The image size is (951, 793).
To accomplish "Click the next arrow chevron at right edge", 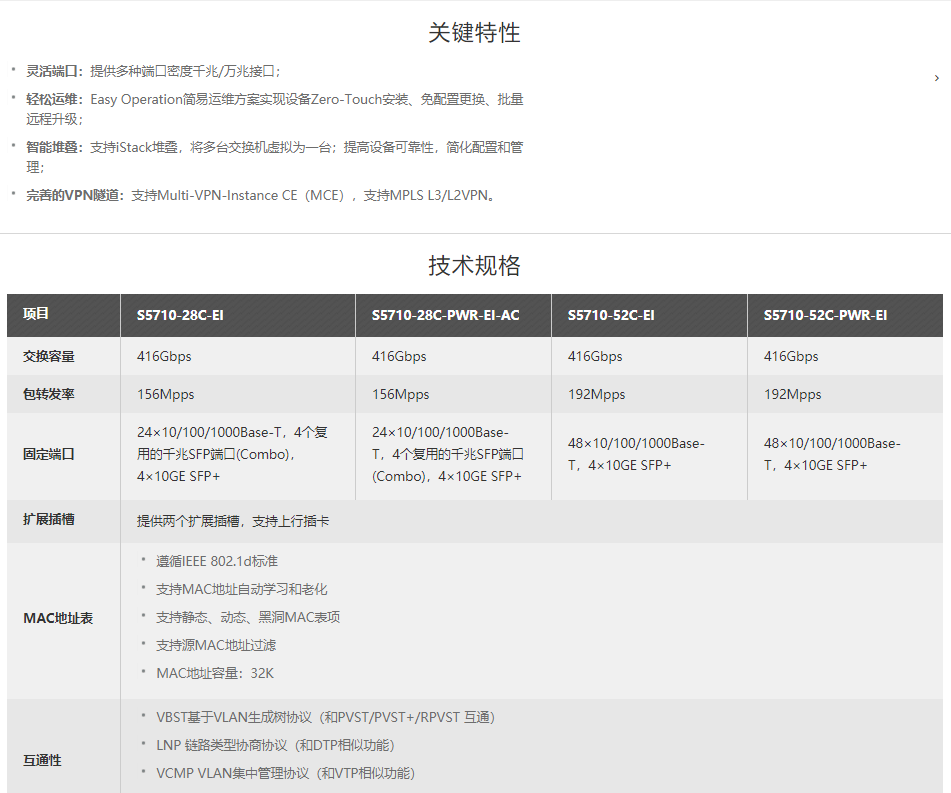I will 936,78.
